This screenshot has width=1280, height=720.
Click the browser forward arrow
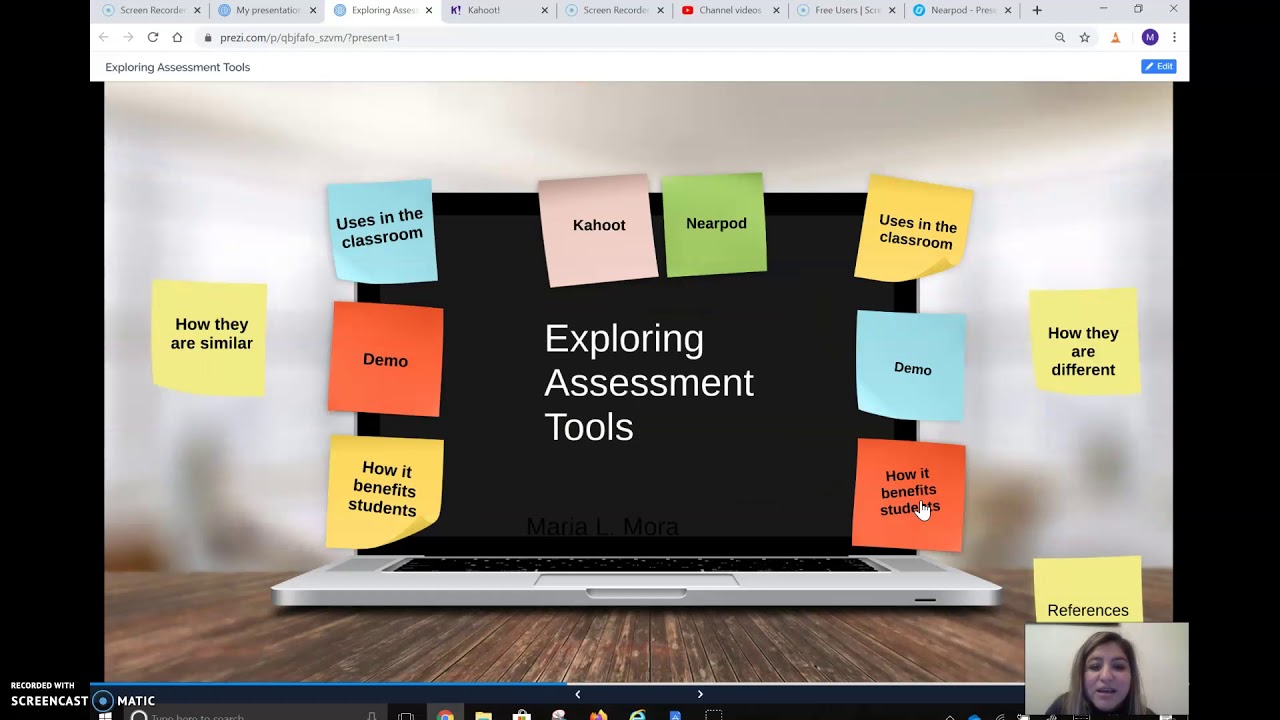(128, 37)
